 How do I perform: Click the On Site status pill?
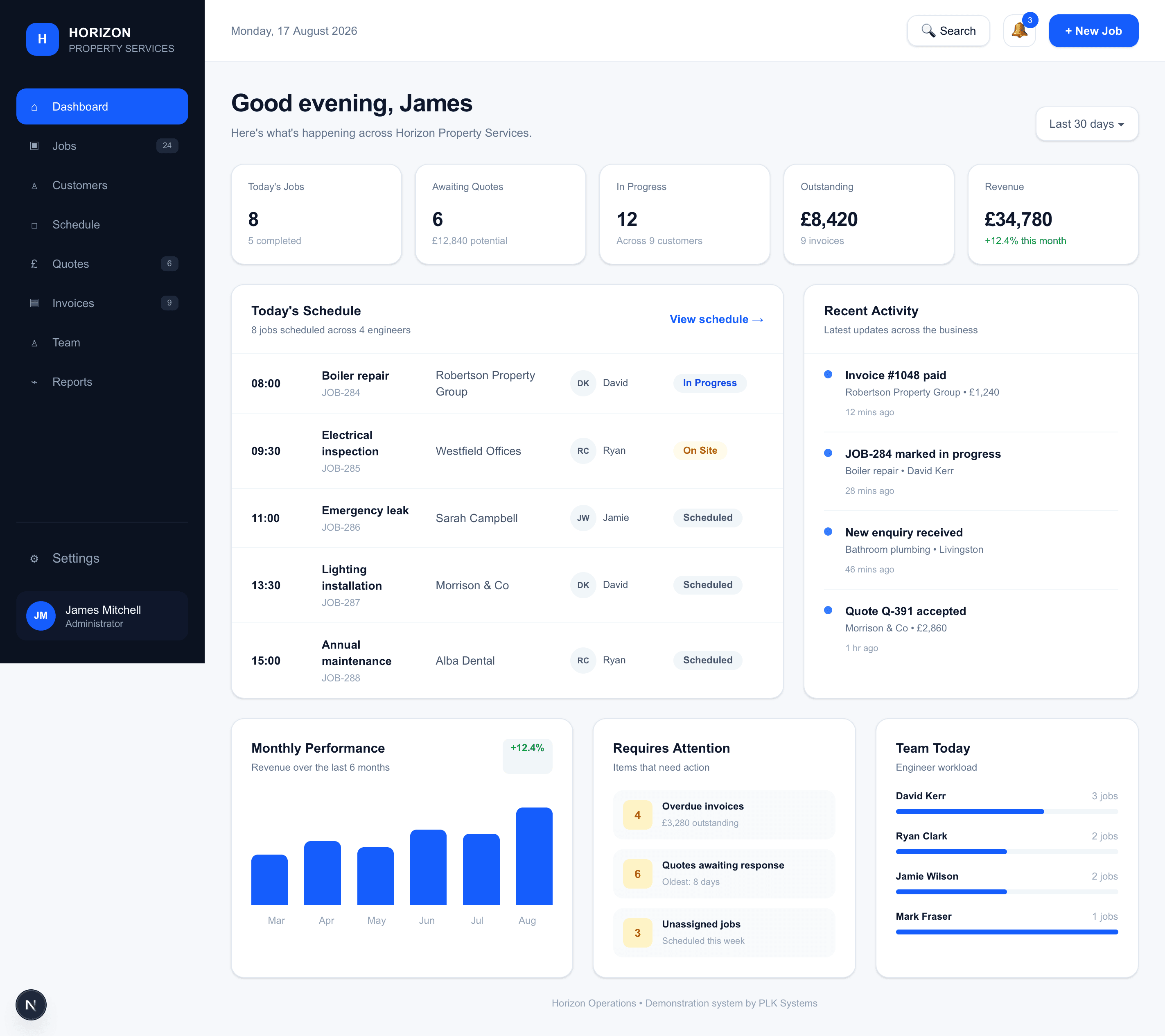(700, 450)
